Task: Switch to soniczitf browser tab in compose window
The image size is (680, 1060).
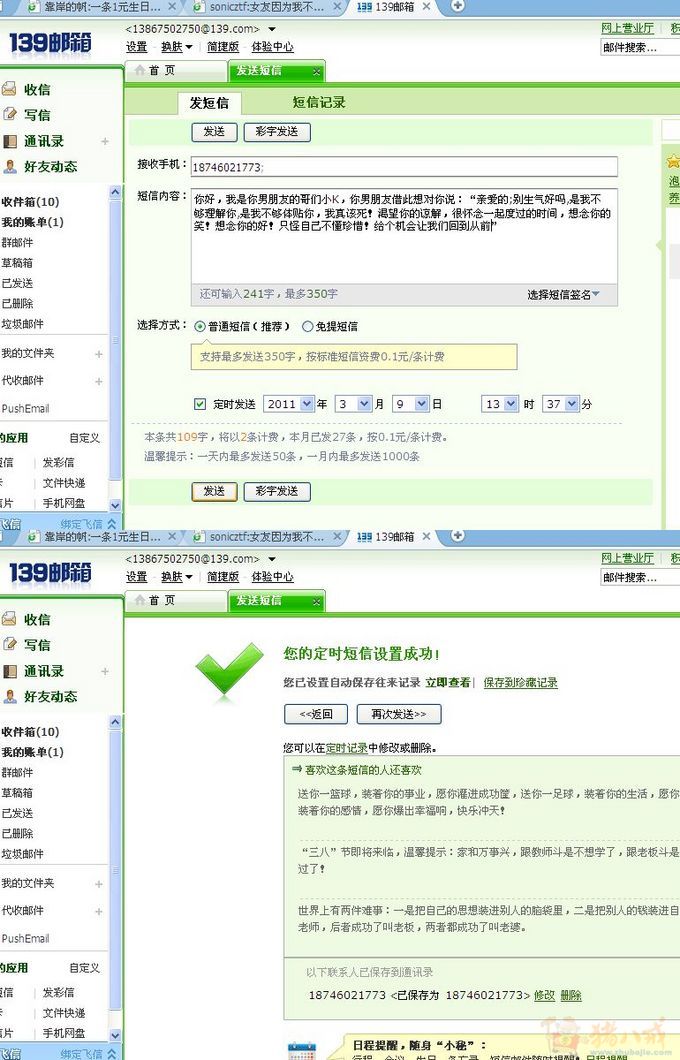Action: point(266,7)
